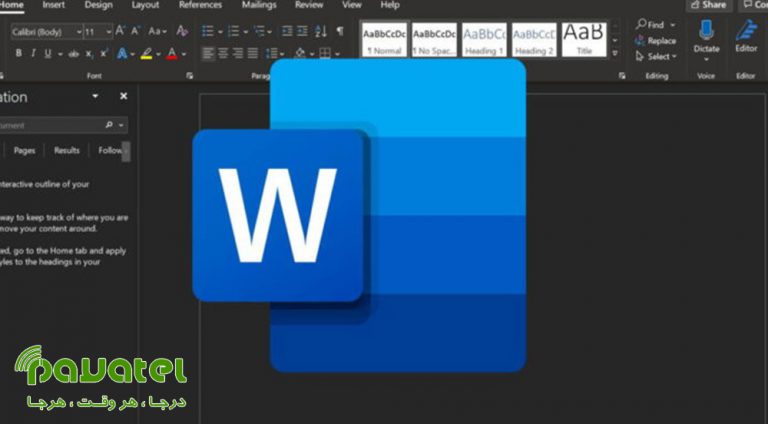Screen dimensions: 768x424
Task: Toggle underline formatting
Action: pyautogui.click(x=48, y=53)
